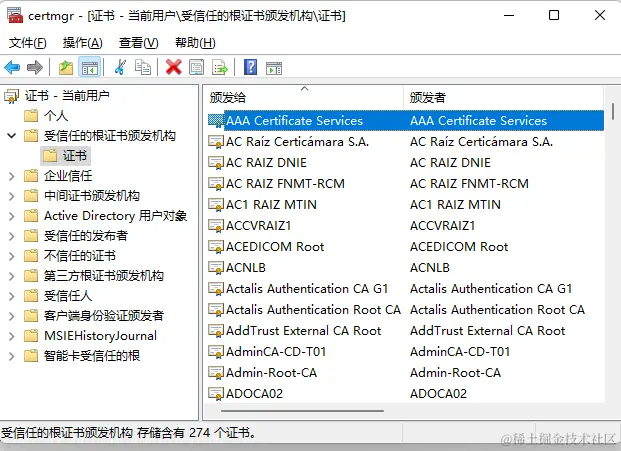Toggle the Show/Hide Action Pane icon
The image size is (621, 451).
tap(274, 68)
